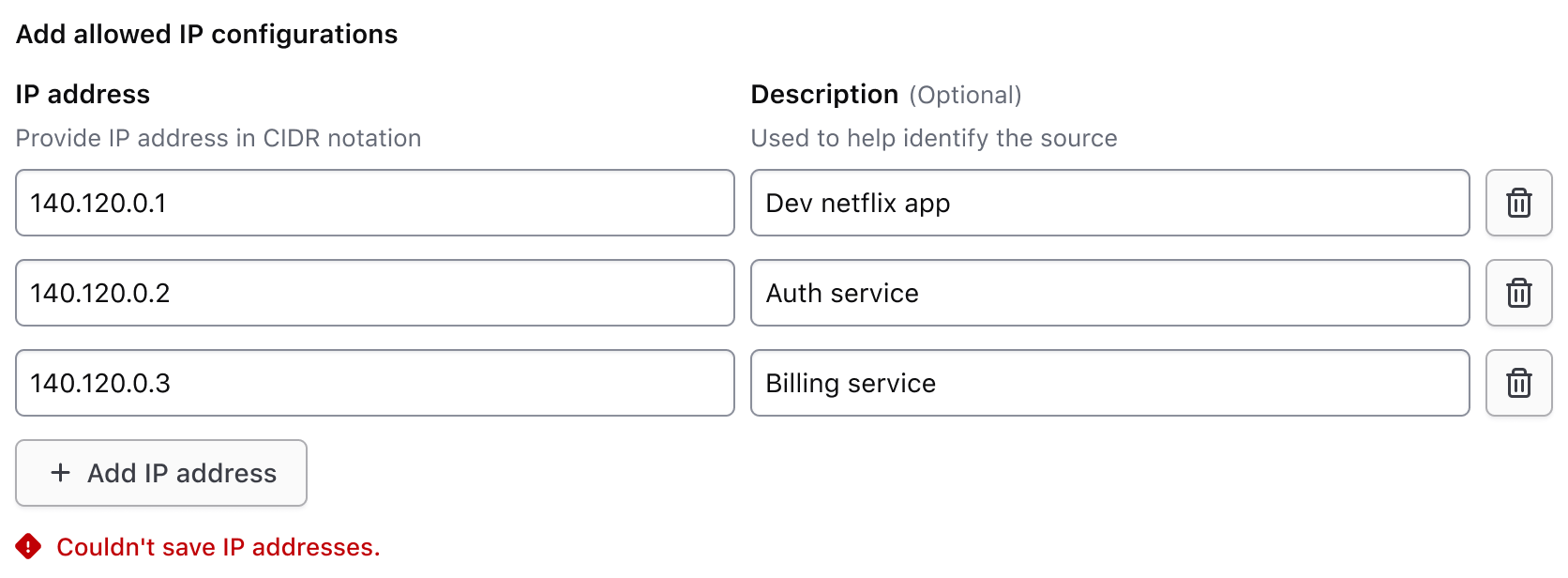Click into the 140.120.0.2 IP field
This screenshot has width=1568, height=578.
(374, 293)
